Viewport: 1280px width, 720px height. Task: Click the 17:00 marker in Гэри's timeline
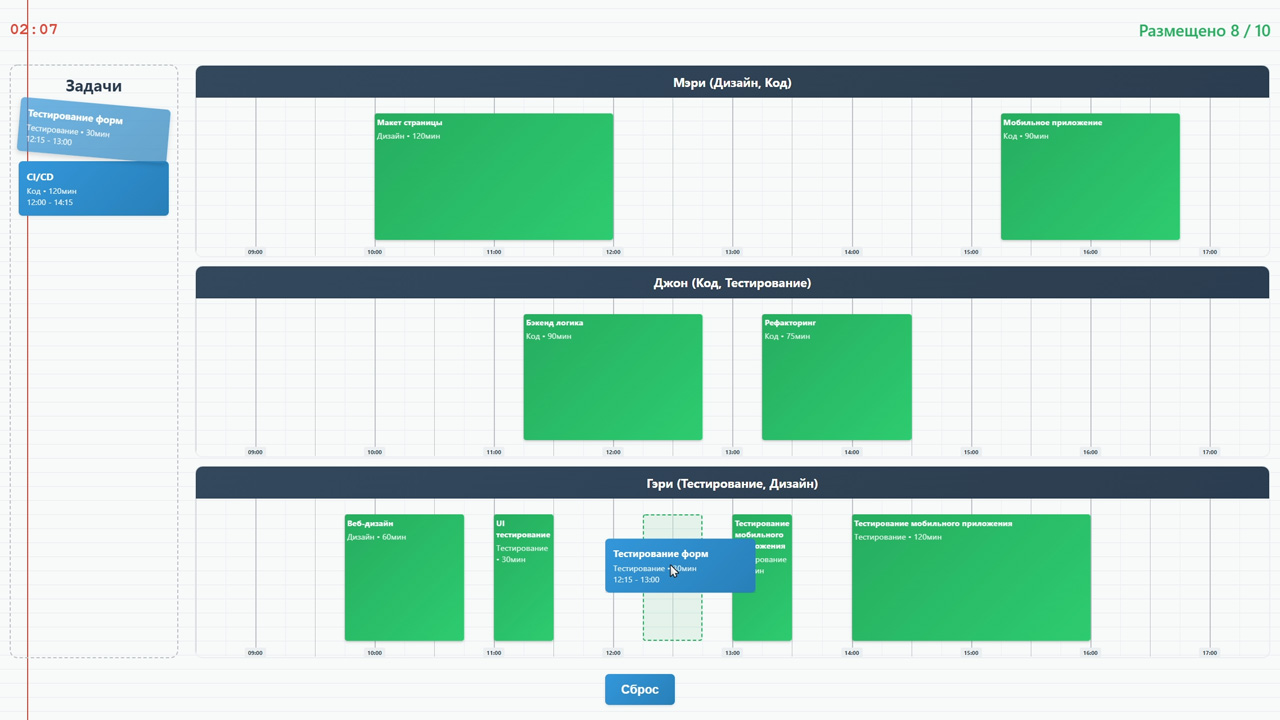[1209, 653]
